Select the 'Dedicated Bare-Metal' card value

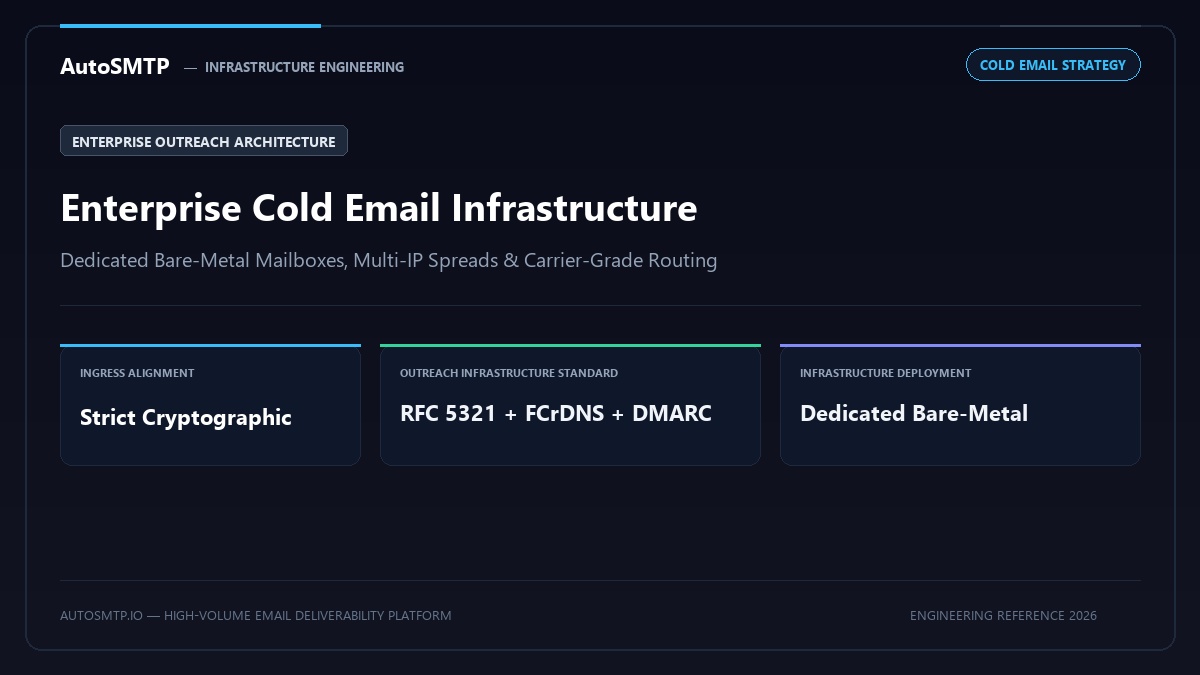[914, 414]
